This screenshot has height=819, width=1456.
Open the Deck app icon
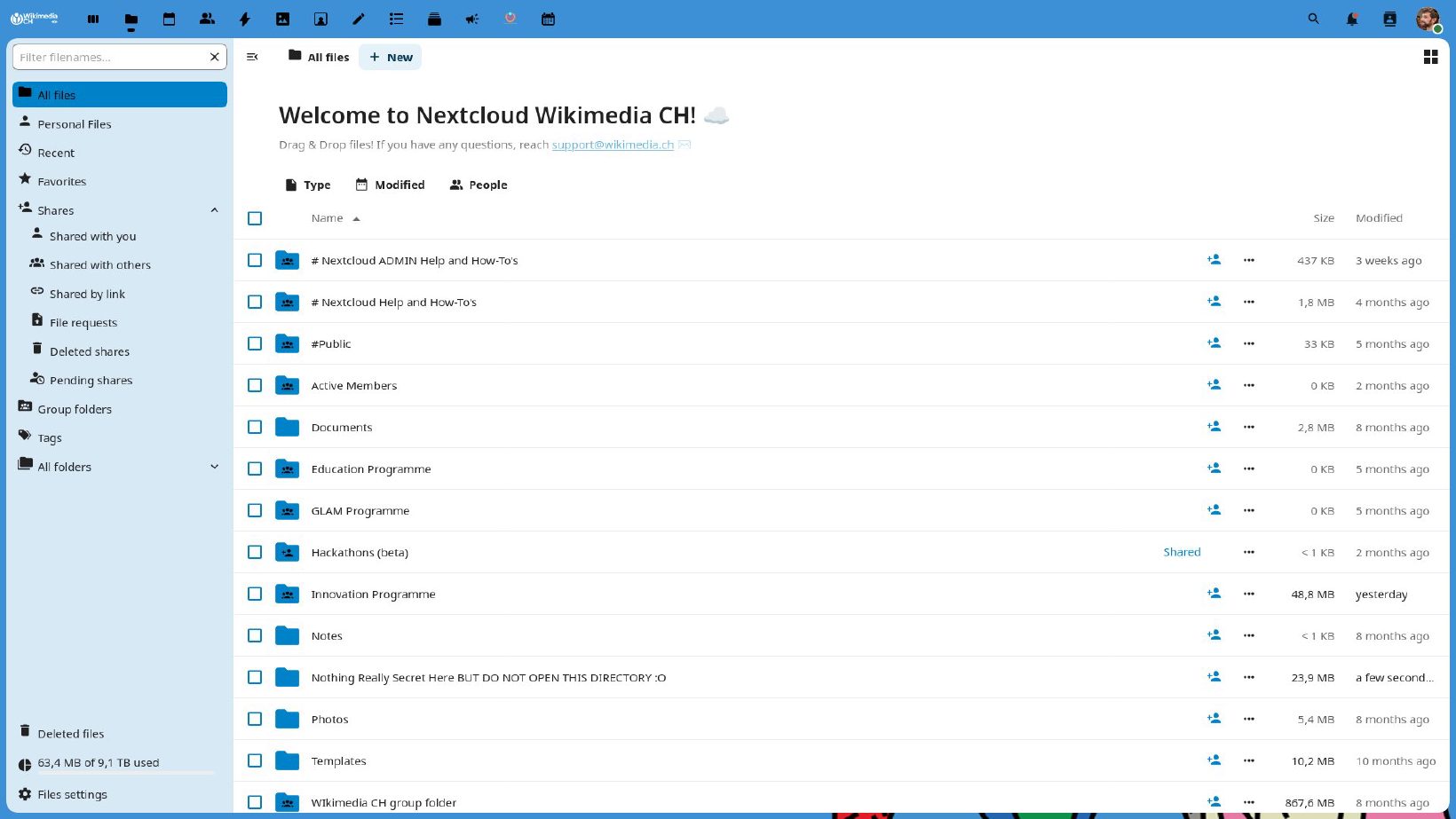click(434, 19)
